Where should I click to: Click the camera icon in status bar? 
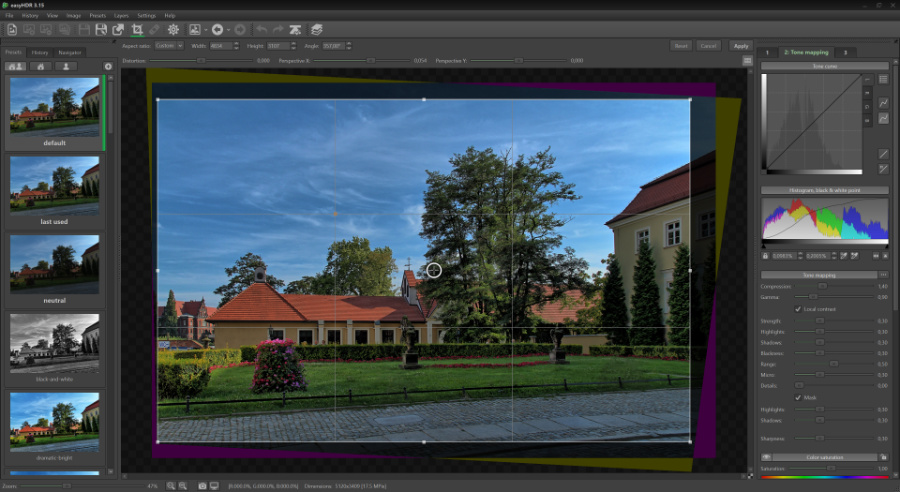pyautogui.click(x=202, y=486)
